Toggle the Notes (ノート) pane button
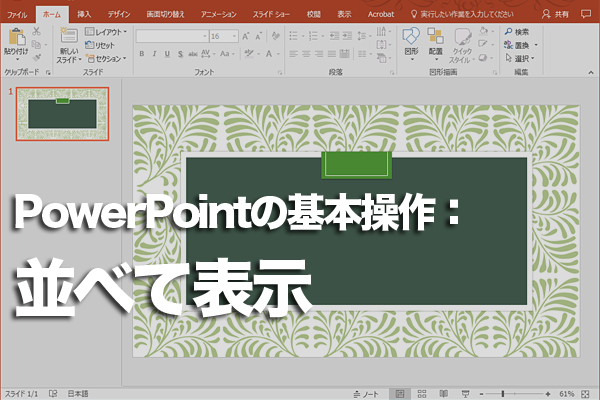The image size is (600, 400). coord(366,393)
